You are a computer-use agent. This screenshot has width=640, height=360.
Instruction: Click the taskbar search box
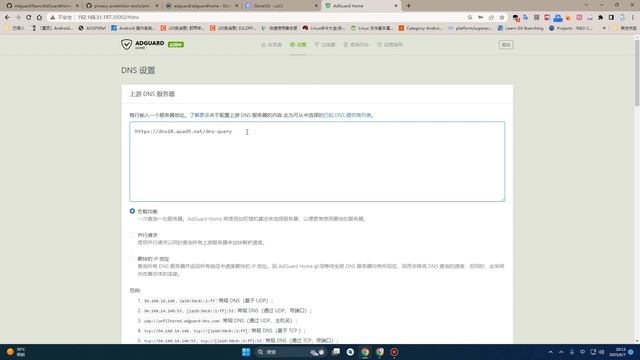tap(291, 352)
